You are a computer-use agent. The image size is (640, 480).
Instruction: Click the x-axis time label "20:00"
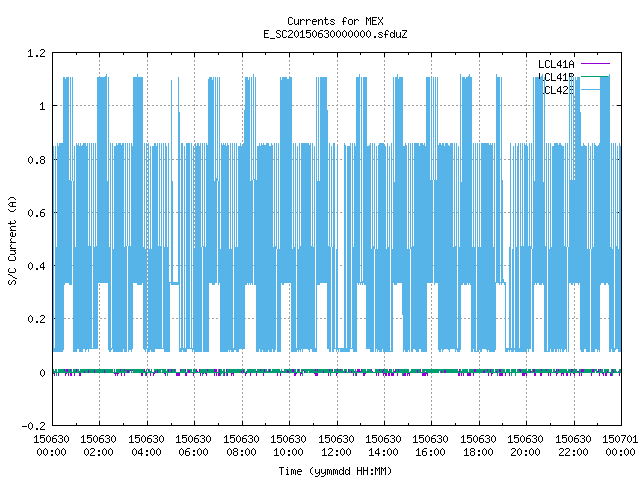525,452
